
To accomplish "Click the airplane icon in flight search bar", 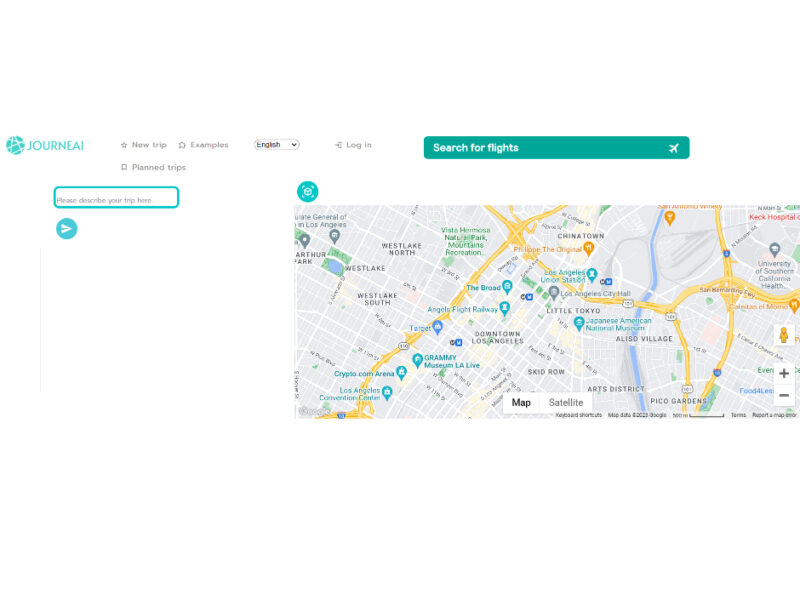I will point(674,148).
